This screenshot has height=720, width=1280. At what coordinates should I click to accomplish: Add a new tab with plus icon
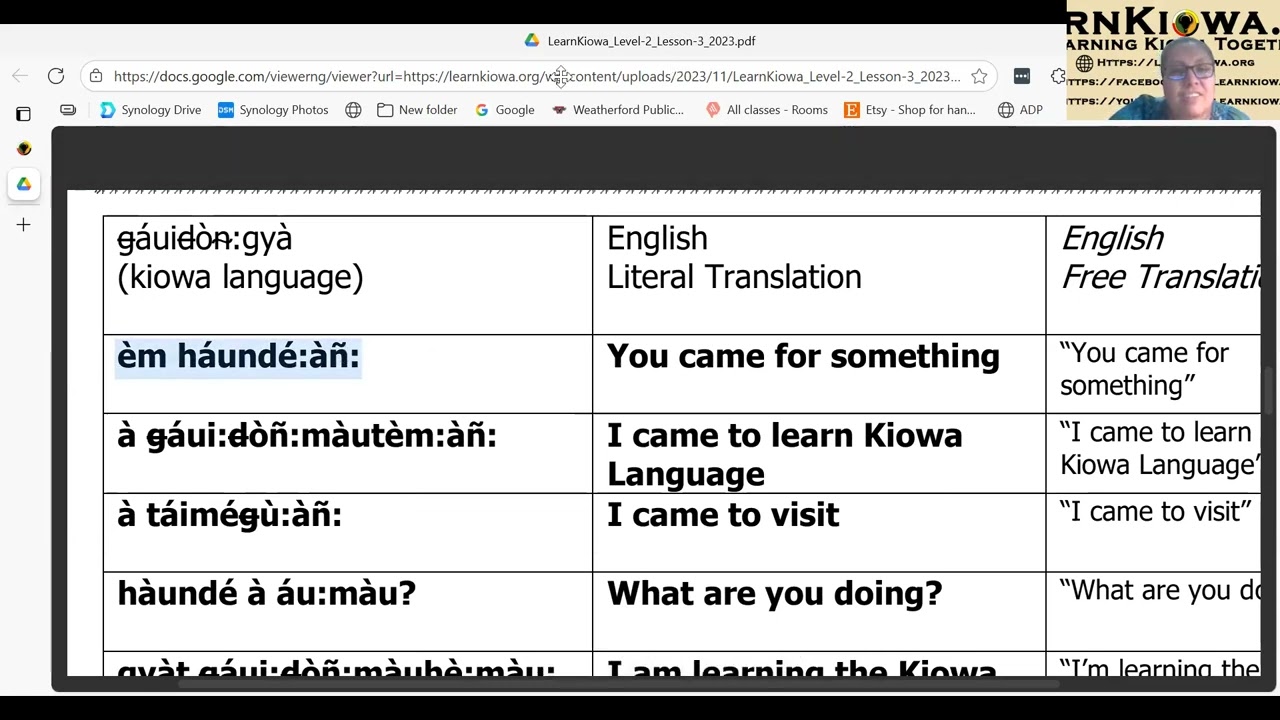[23, 225]
